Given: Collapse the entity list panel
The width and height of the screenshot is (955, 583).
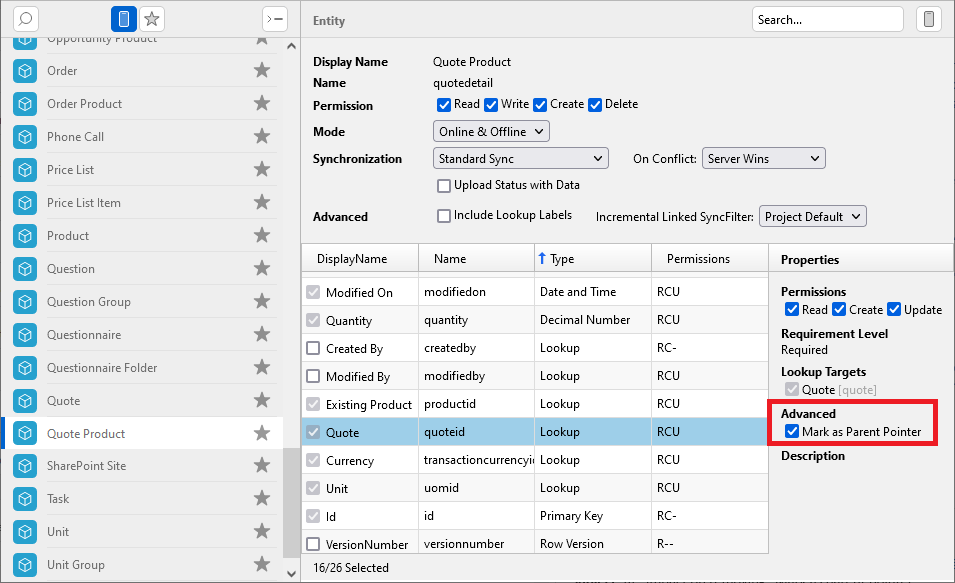Looking at the screenshot, I should (274, 19).
